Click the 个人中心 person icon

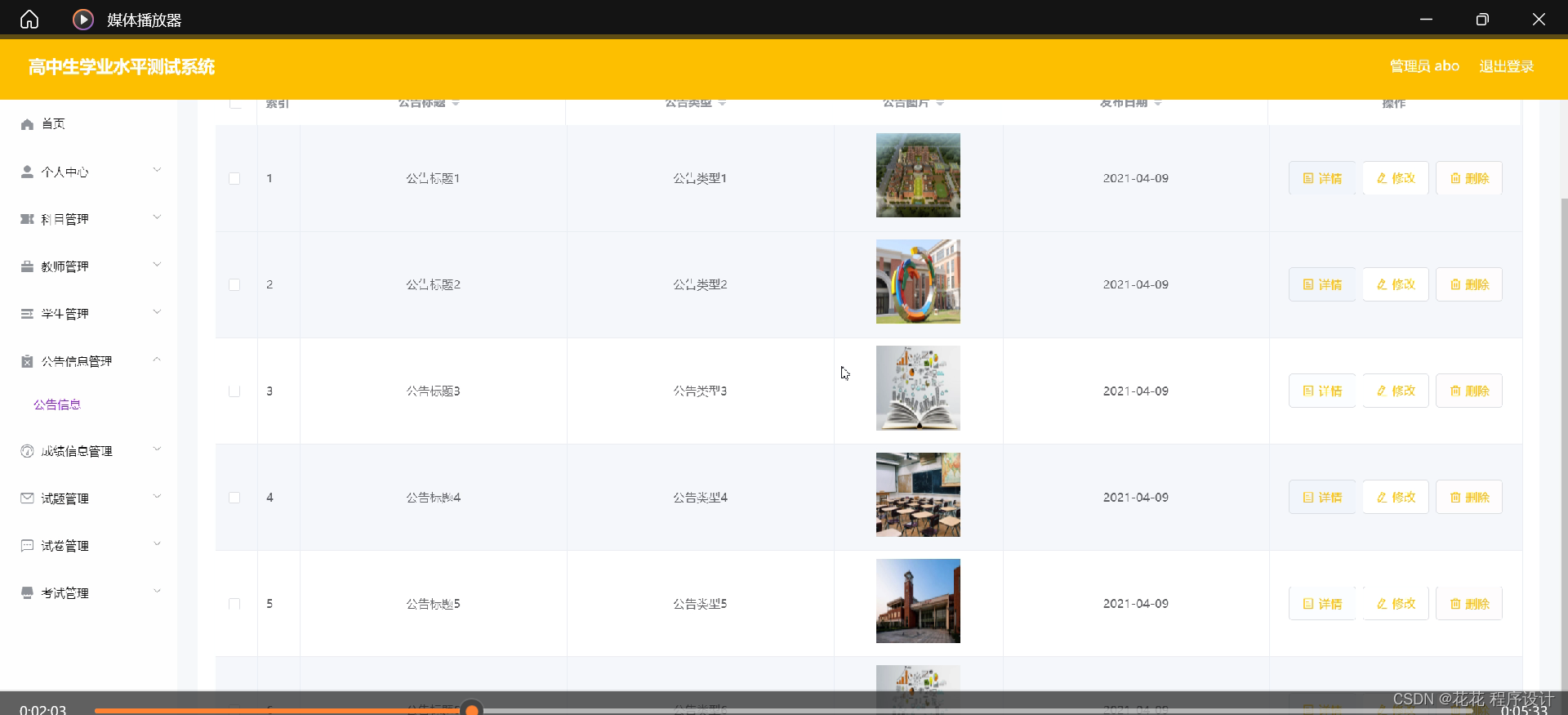[27, 172]
